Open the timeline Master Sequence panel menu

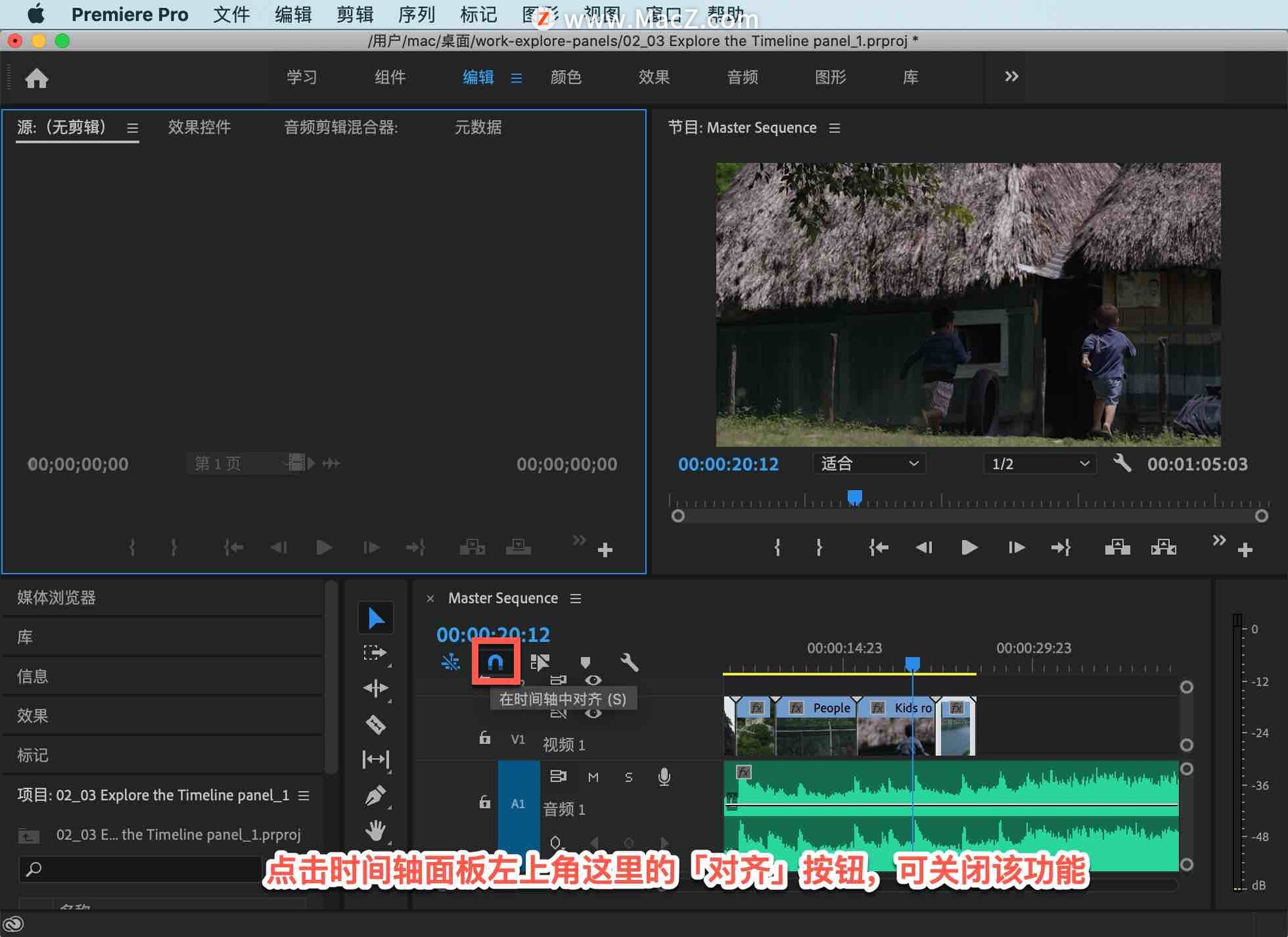click(x=576, y=598)
